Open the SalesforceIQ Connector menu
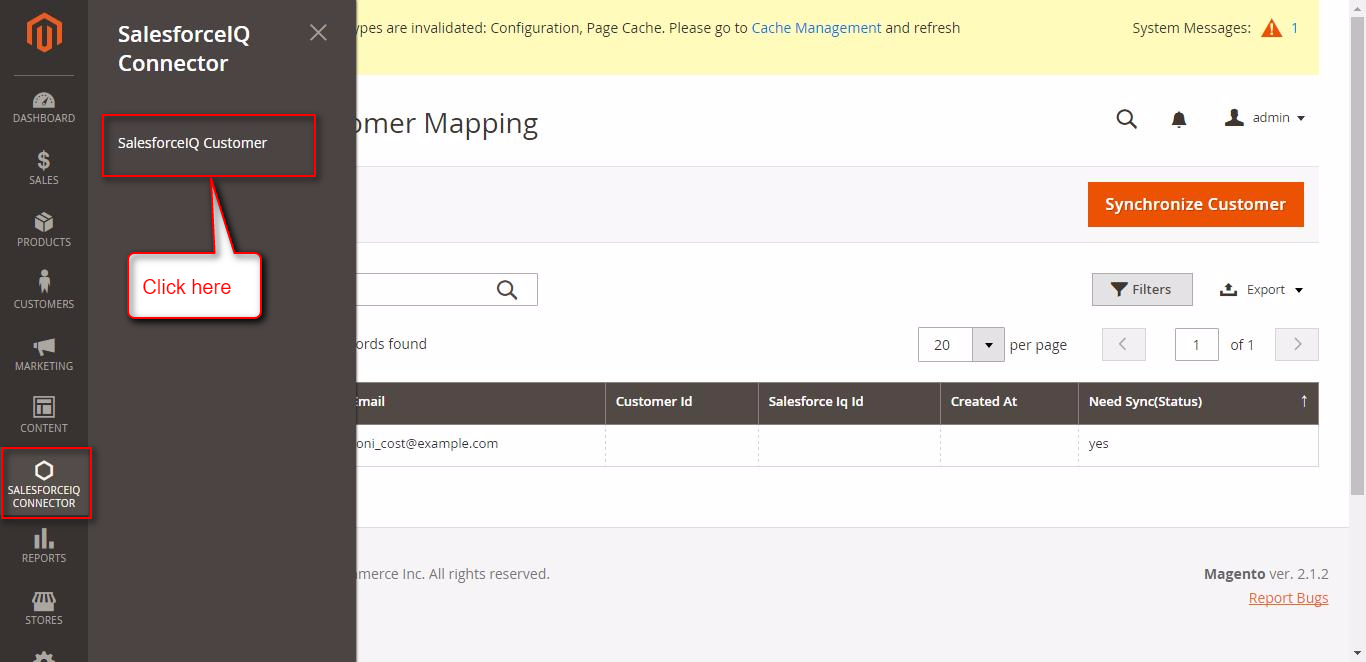1366x662 pixels. click(x=45, y=483)
